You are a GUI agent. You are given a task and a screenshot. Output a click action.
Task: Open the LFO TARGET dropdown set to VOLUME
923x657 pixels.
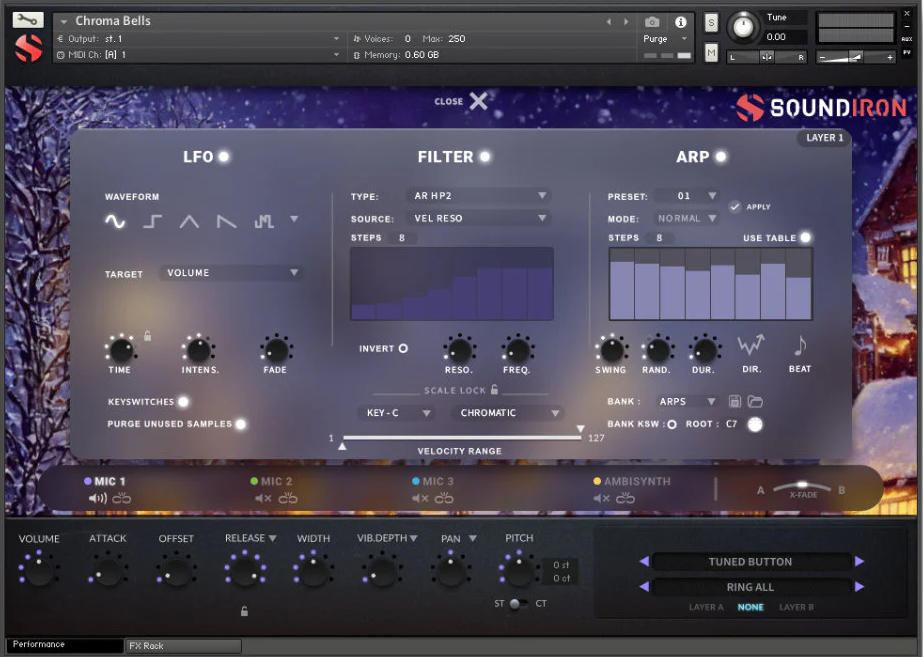(230, 272)
